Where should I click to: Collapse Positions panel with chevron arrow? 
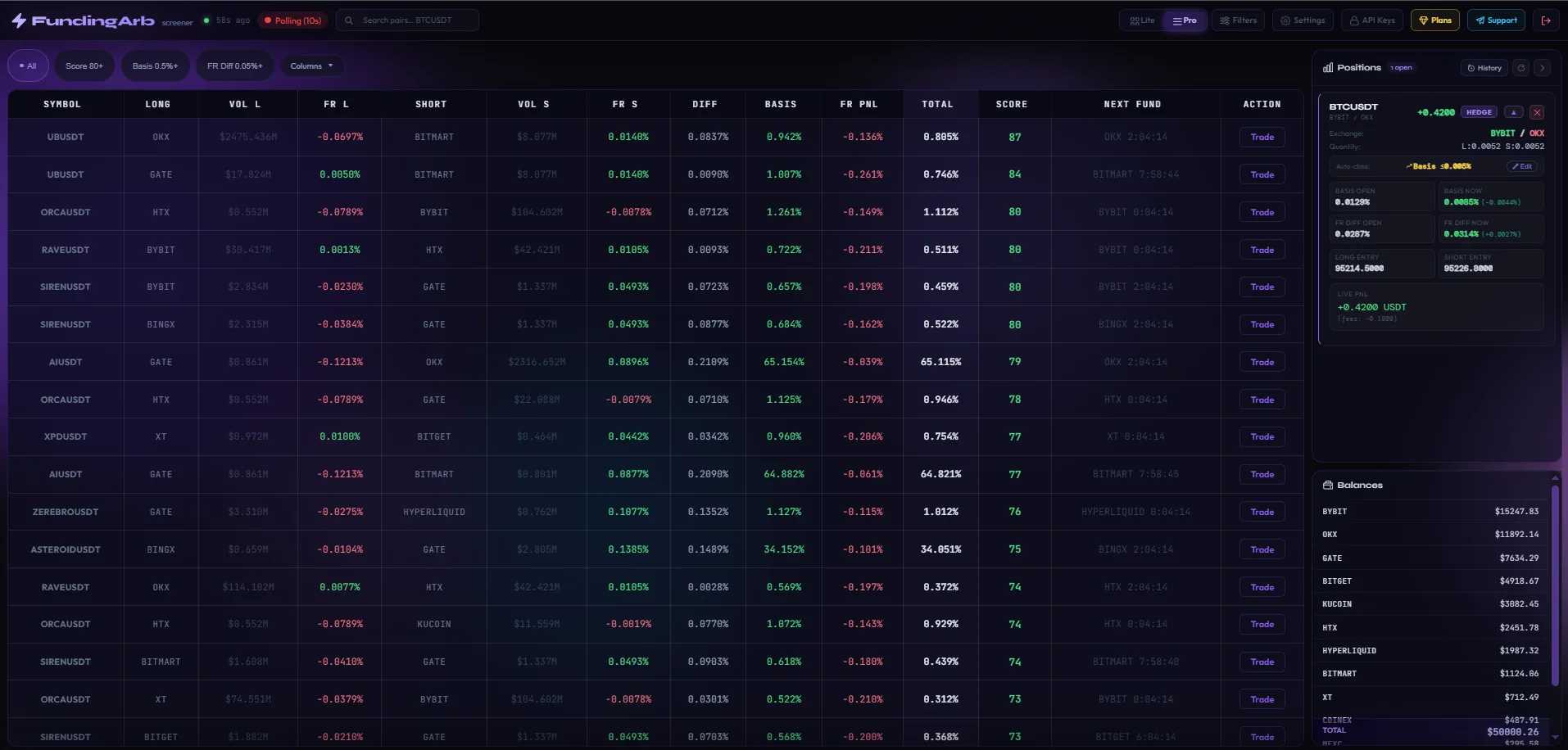[1543, 68]
